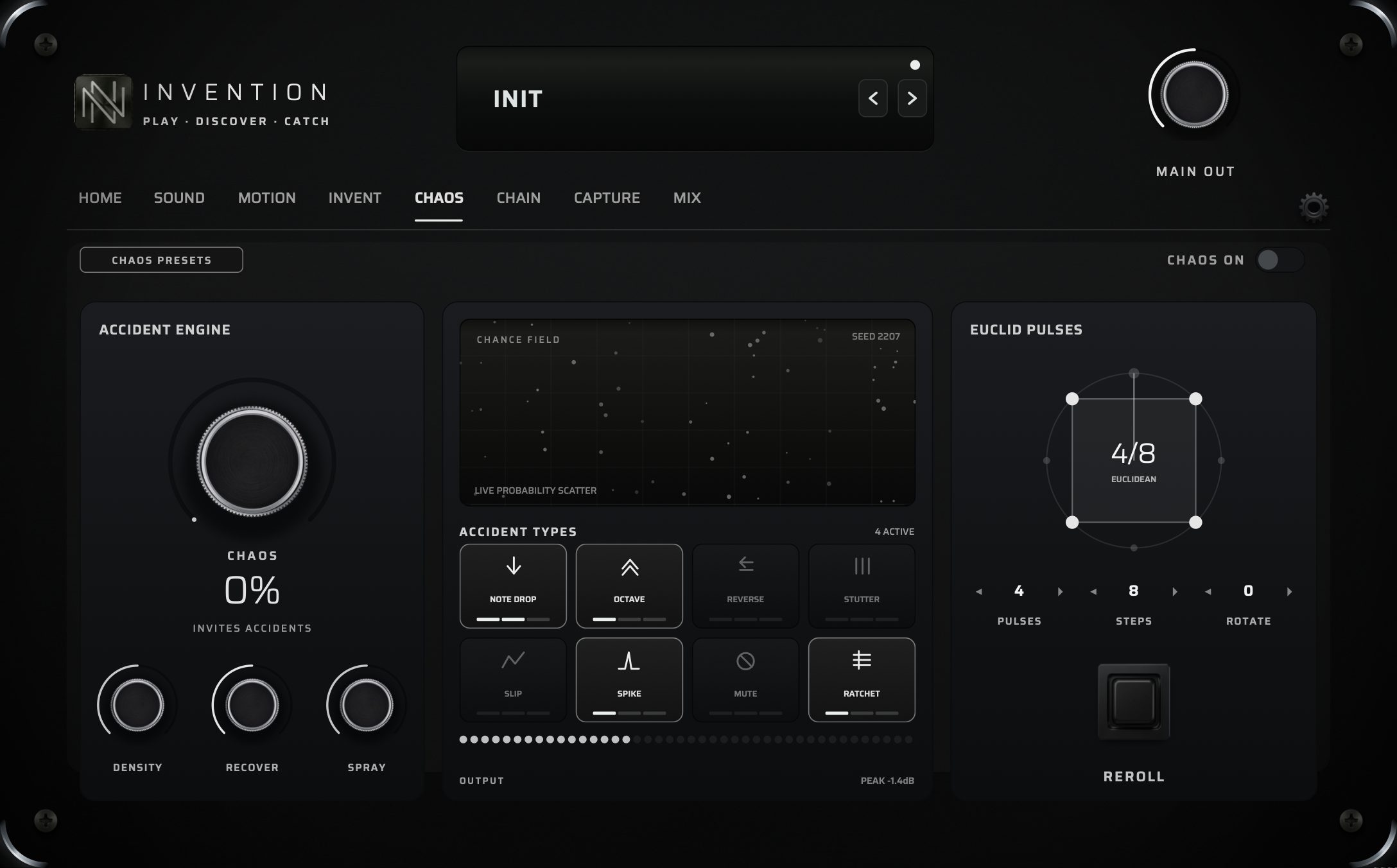The image size is (1397, 868).
Task: Switch to the Motion tab
Action: click(266, 198)
